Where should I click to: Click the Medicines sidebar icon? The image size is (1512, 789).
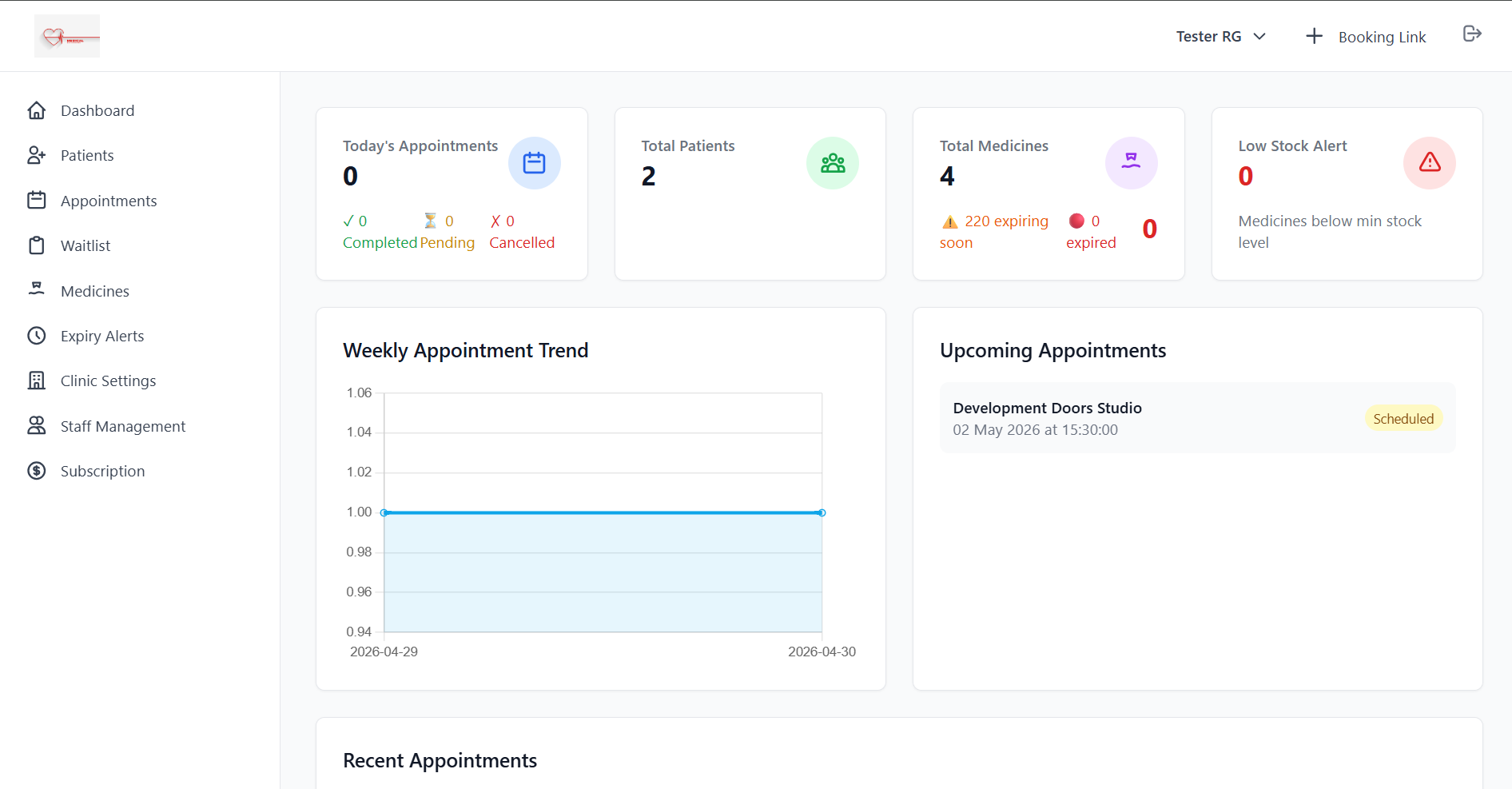coord(37,290)
